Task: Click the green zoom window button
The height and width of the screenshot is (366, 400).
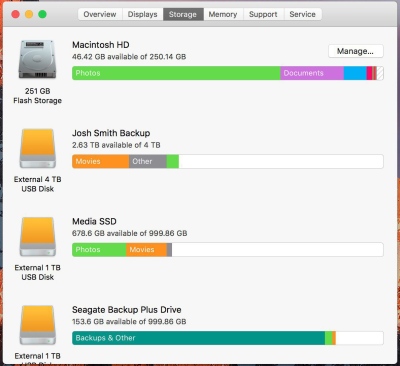Action: (x=42, y=14)
